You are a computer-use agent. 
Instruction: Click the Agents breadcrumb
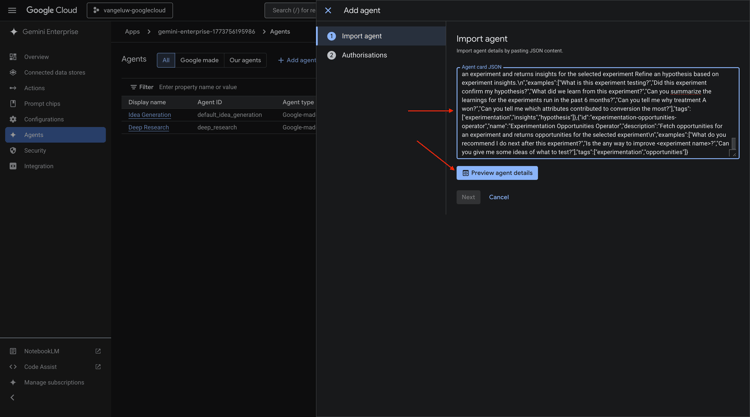coord(280,32)
